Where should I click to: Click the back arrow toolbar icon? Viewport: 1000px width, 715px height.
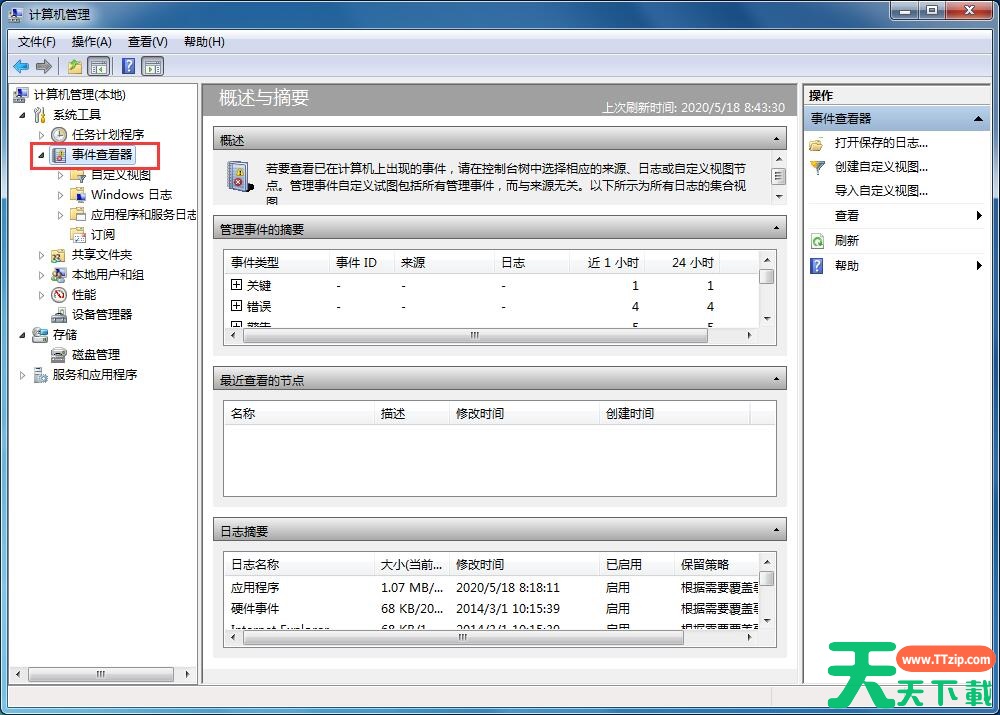(21, 66)
